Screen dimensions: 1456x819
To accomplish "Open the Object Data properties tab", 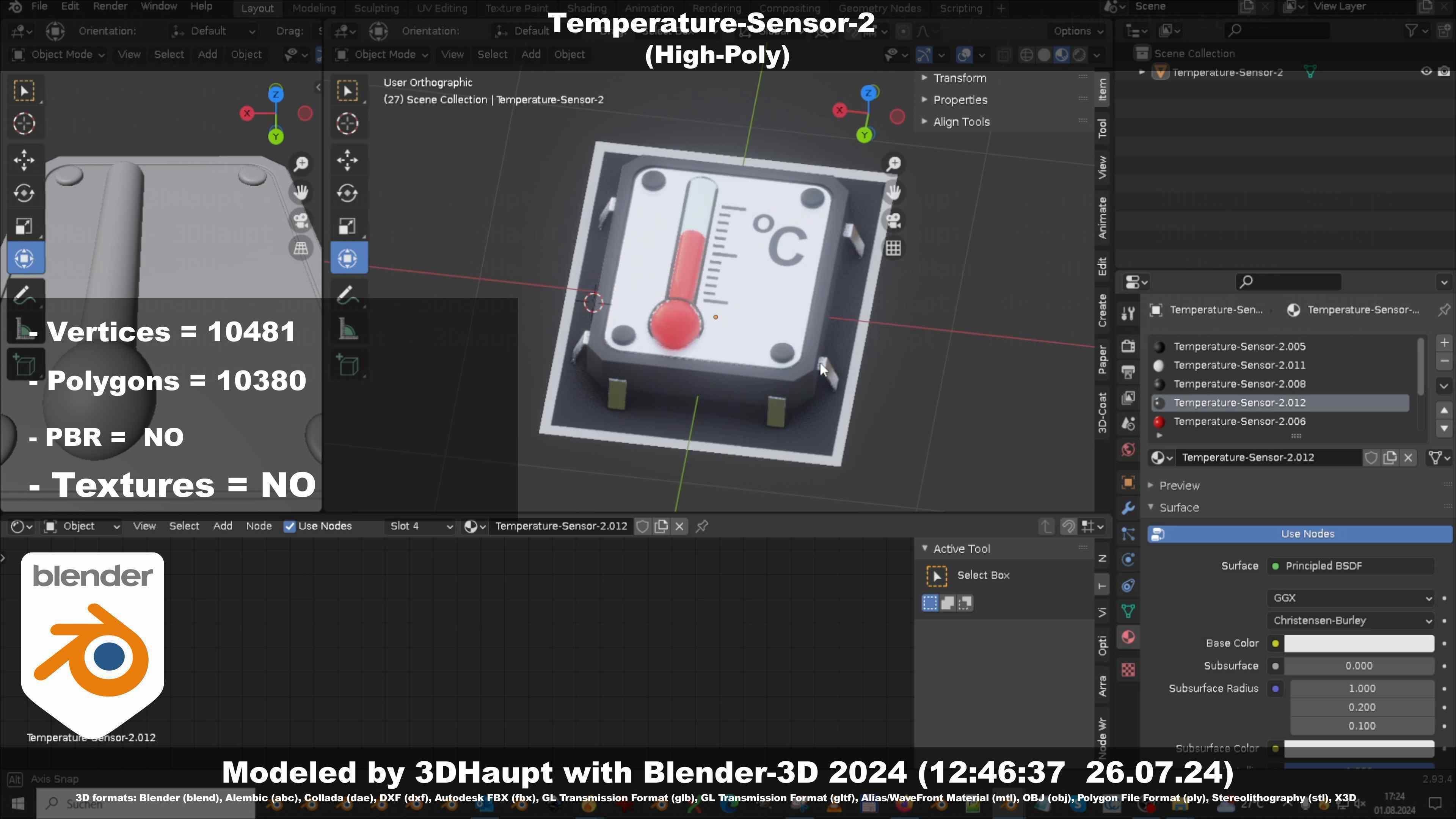I will (1128, 611).
